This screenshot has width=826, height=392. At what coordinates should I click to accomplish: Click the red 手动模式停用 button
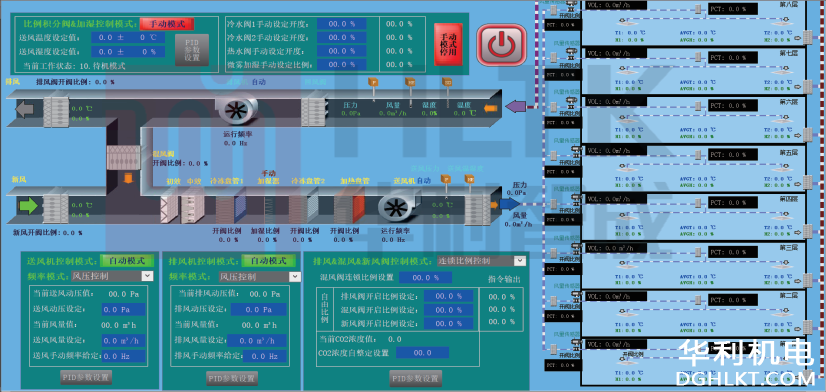pos(448,45)
